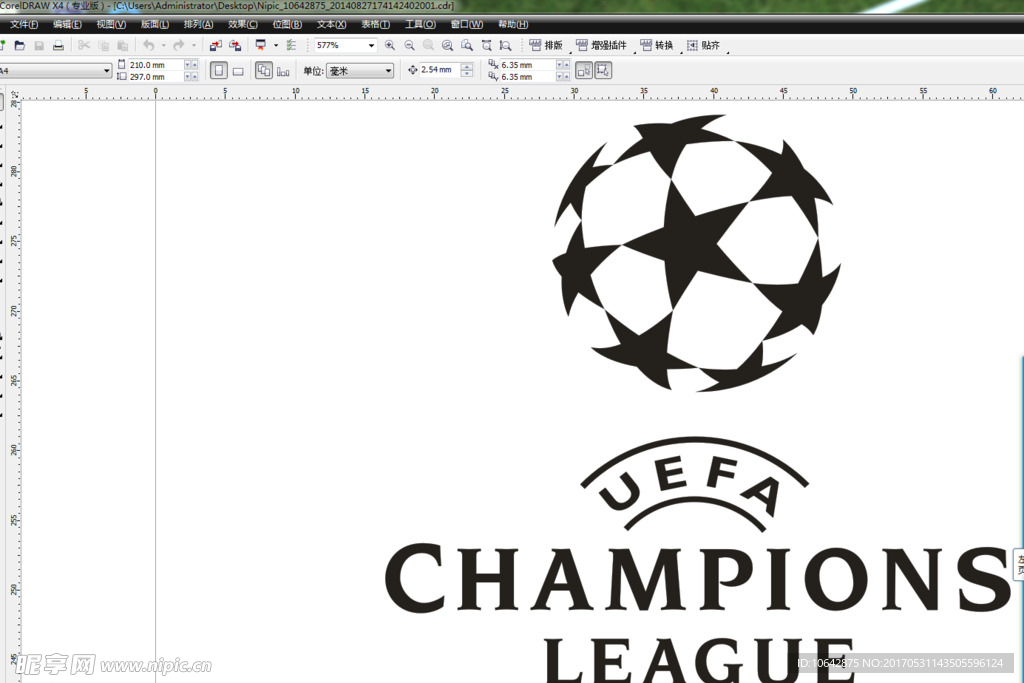Increase the 2.54 mm nudge offset stepper
1024x683 pixels.
click(x=467, y=67)
